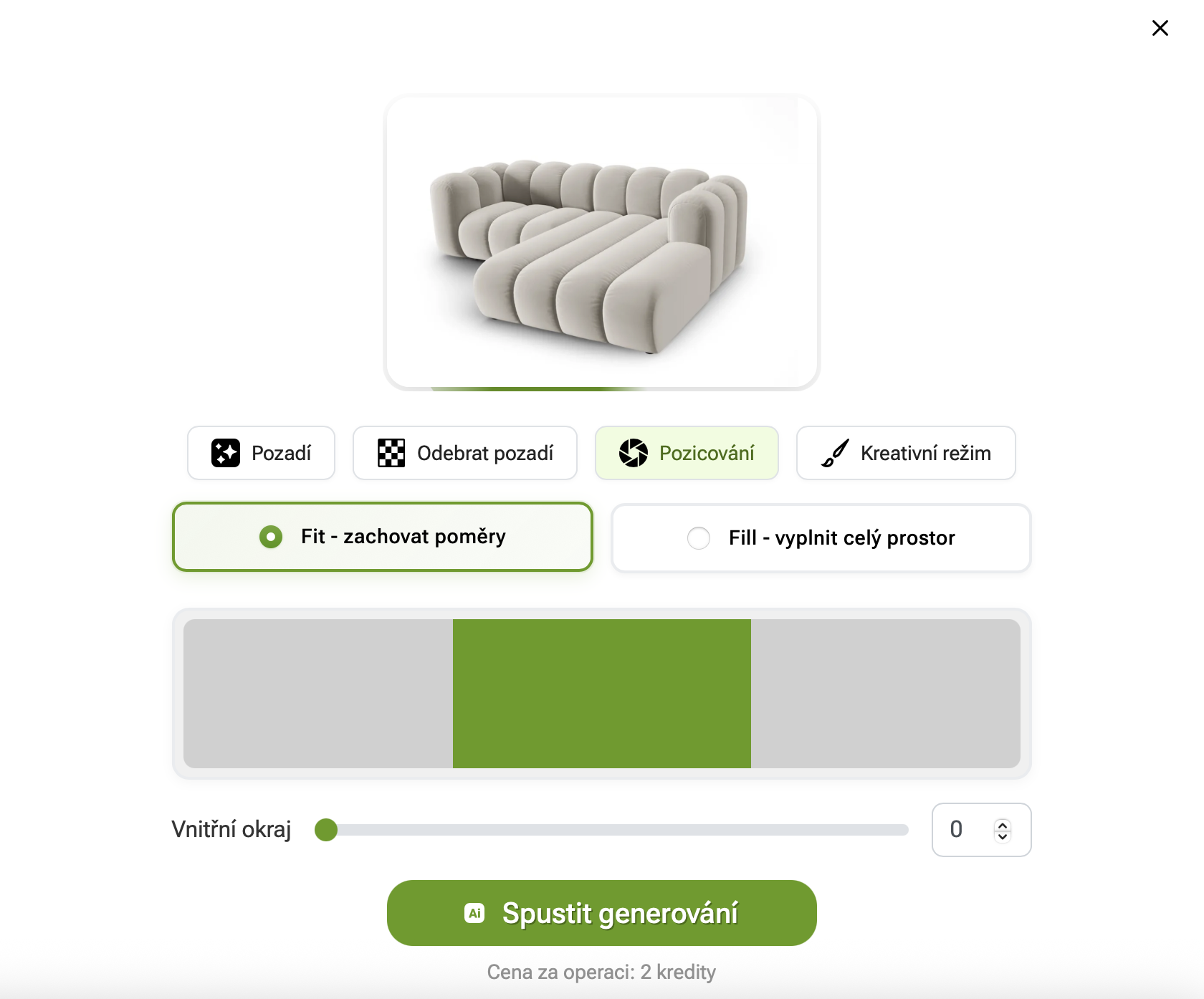Select the 'Fill - vyplnit celý prostor' radio button

pos(699,537)
